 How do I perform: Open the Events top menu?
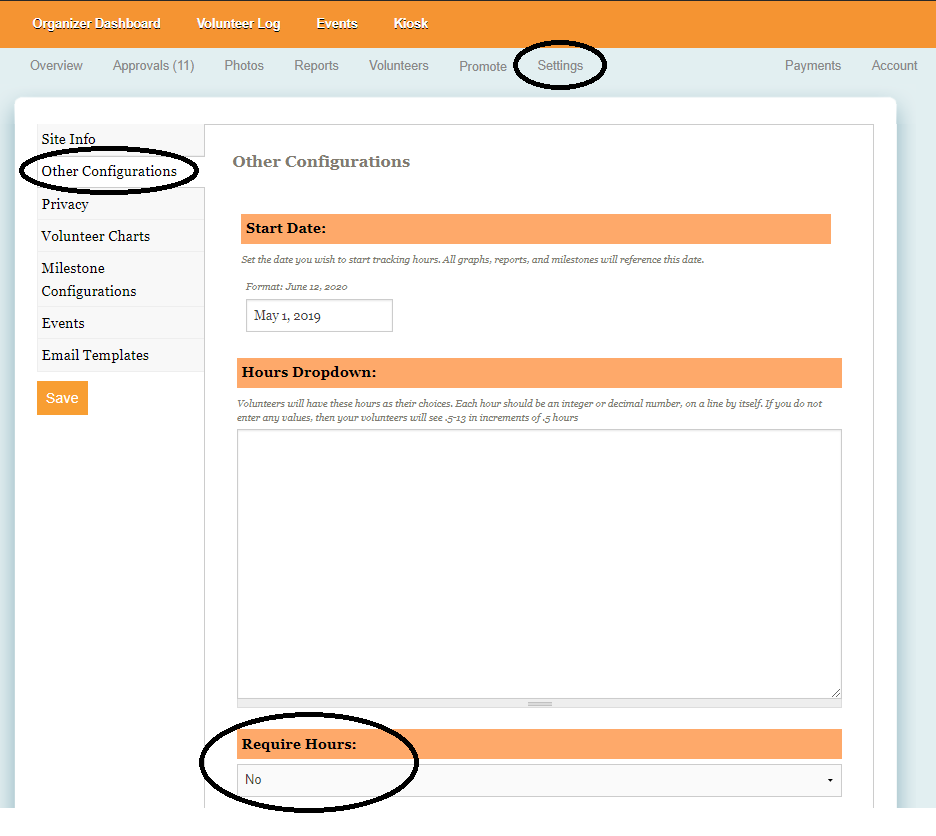[337, 23]
